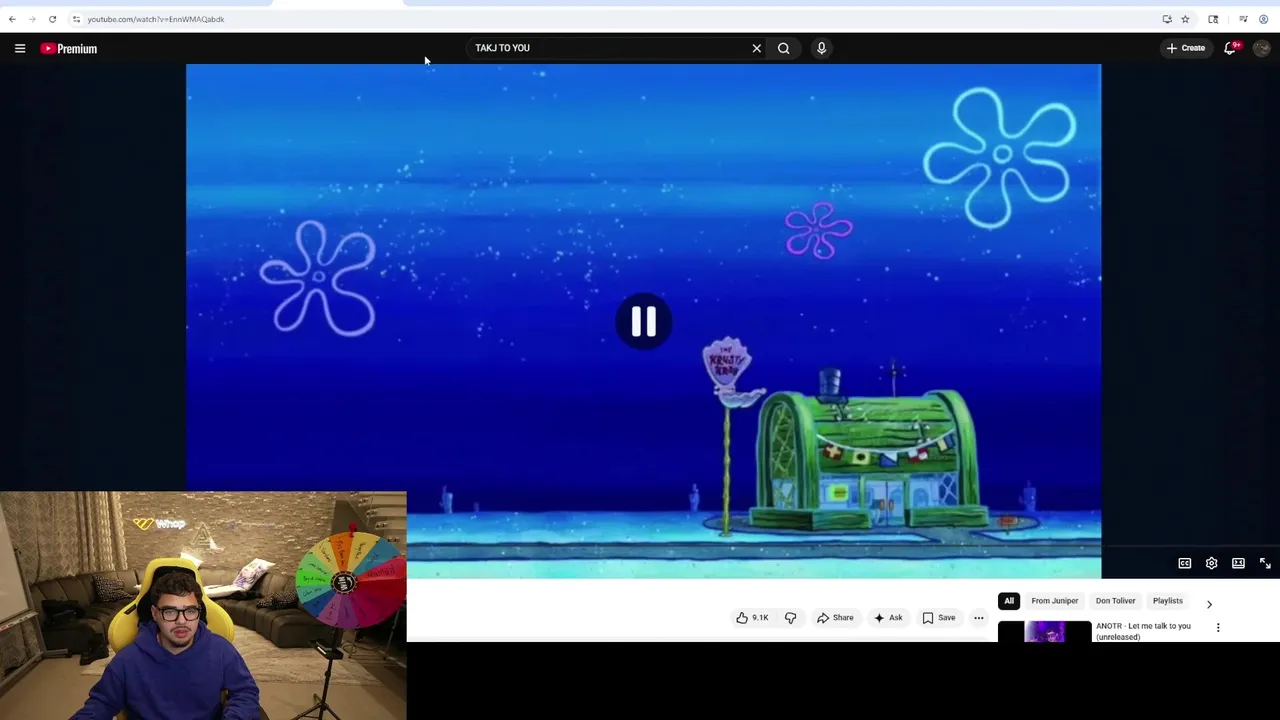Screen dimensions: 1280x720
Task: Open the browser media control icon
Action: click(x=1243, y=19)
